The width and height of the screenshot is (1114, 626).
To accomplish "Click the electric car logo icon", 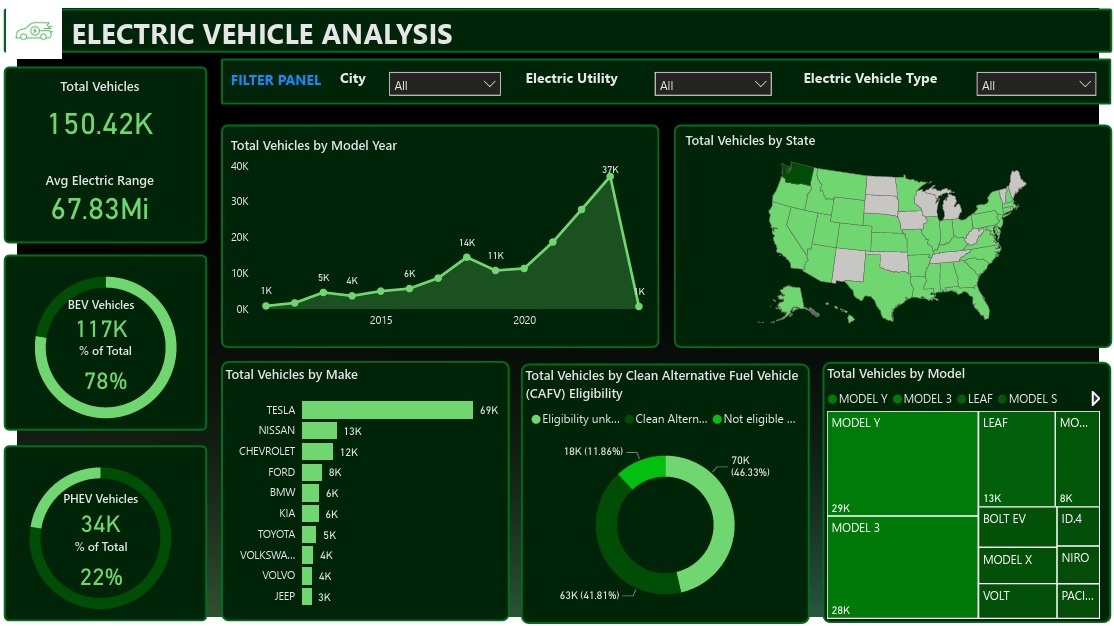I will coord(33,32).
